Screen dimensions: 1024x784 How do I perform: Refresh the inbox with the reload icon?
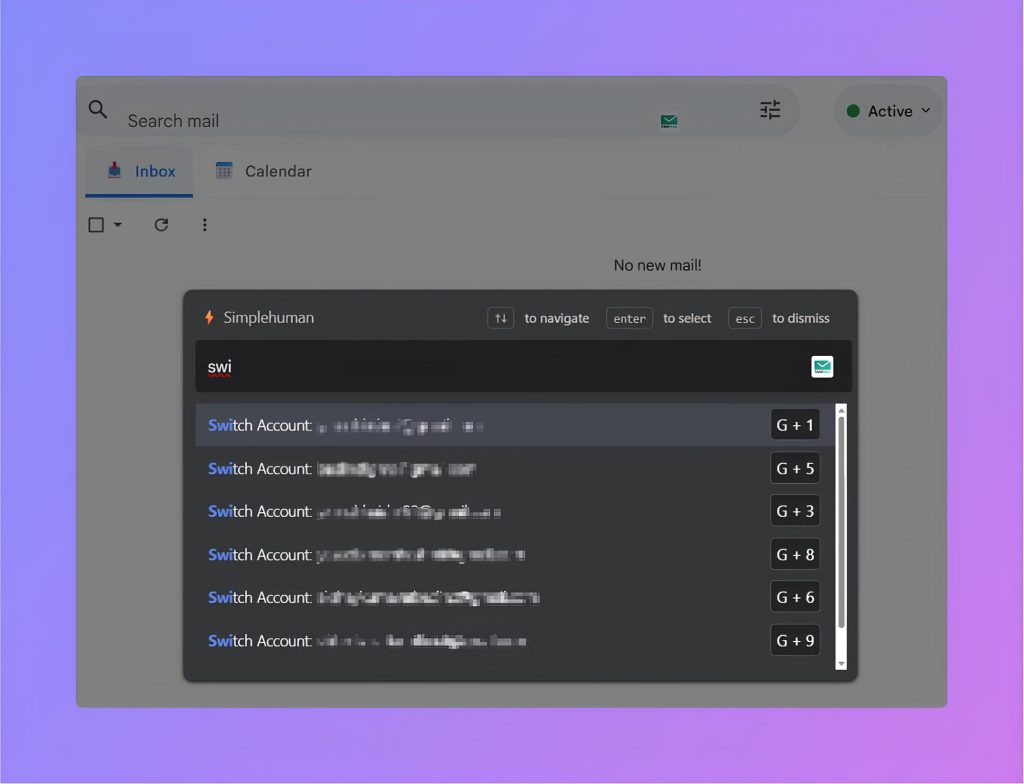pyautogui.click(x=161, y=225)
